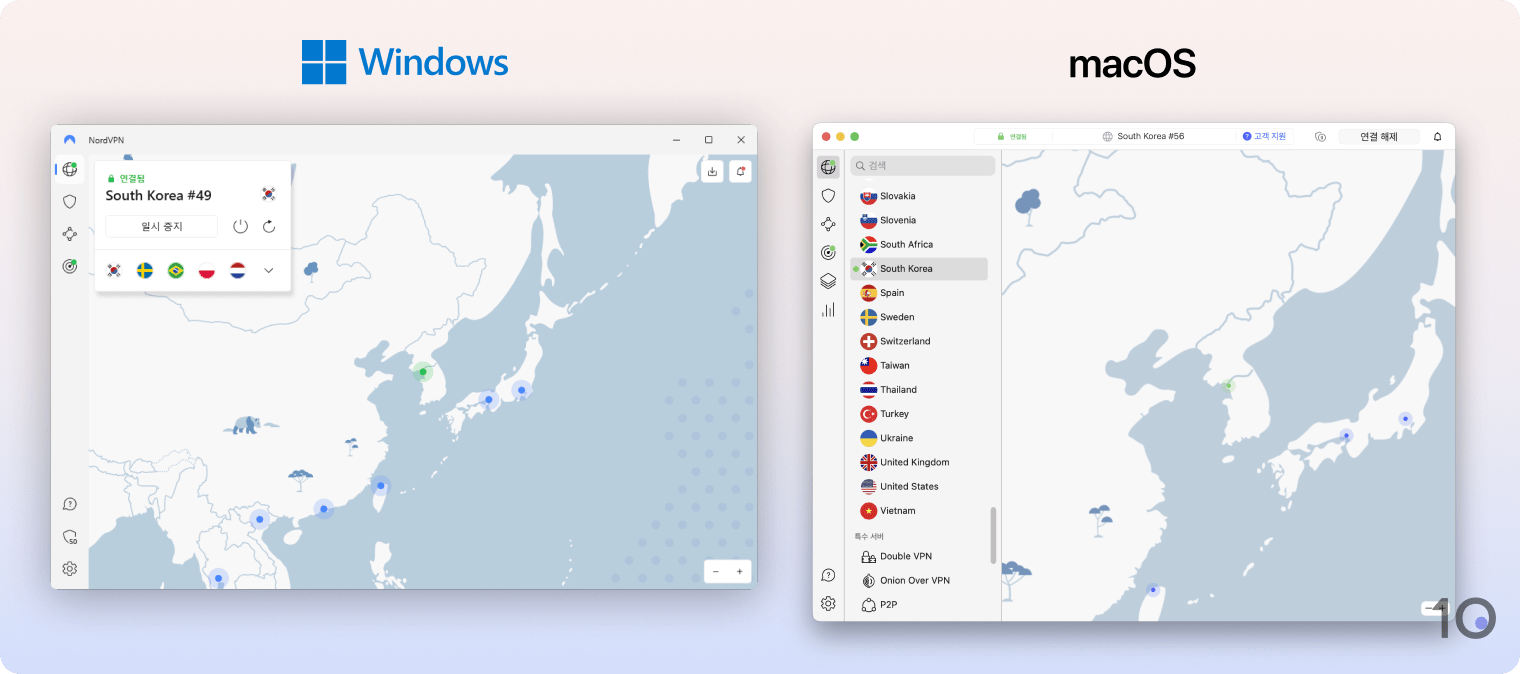This screenshot has height=674, width=1520.
Task: Click the green South Korea marker on Windows map
Action: click(423, 372)
